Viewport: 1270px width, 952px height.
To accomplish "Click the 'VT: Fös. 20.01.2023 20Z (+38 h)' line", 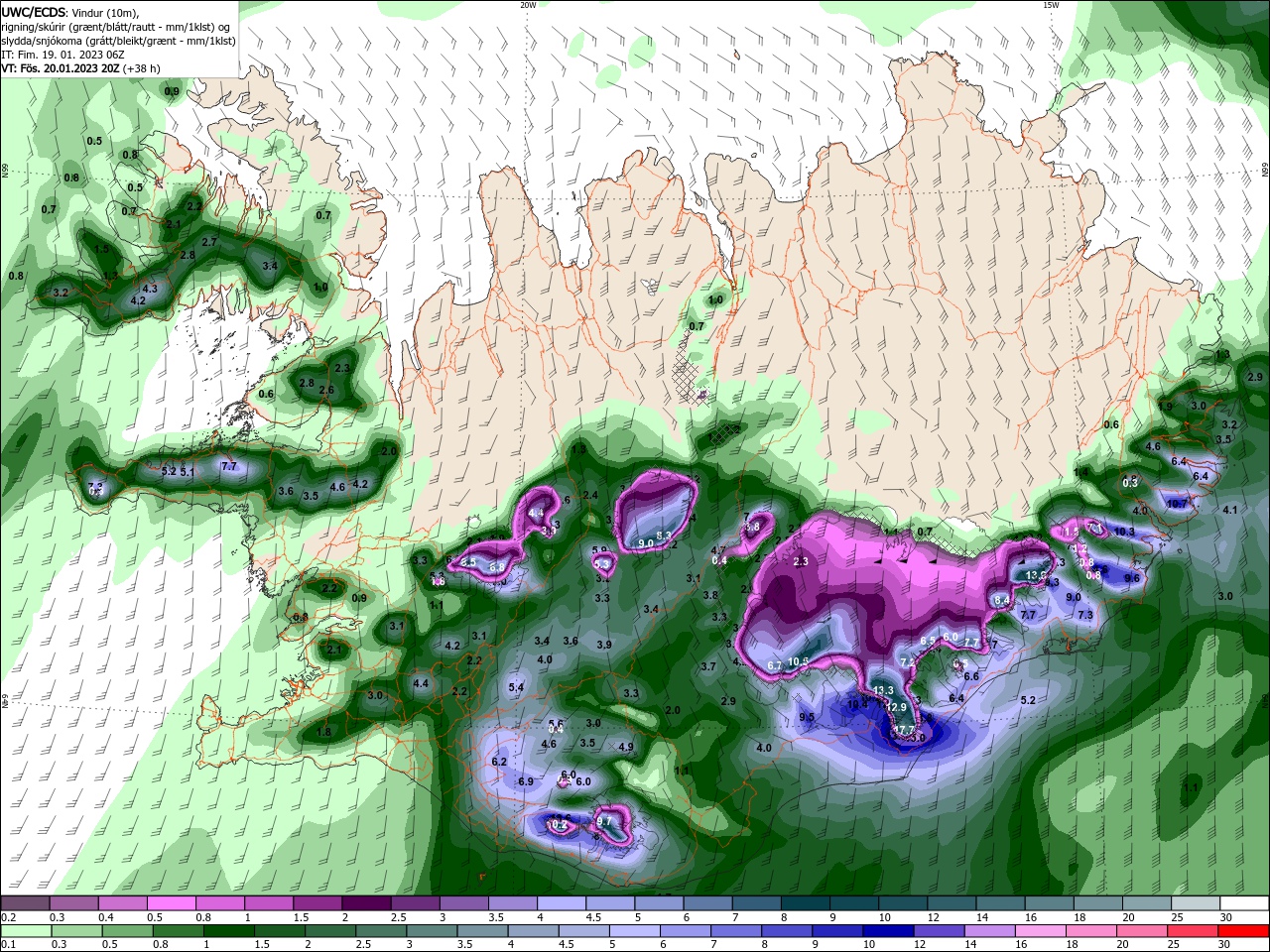I will coord(80,68).
